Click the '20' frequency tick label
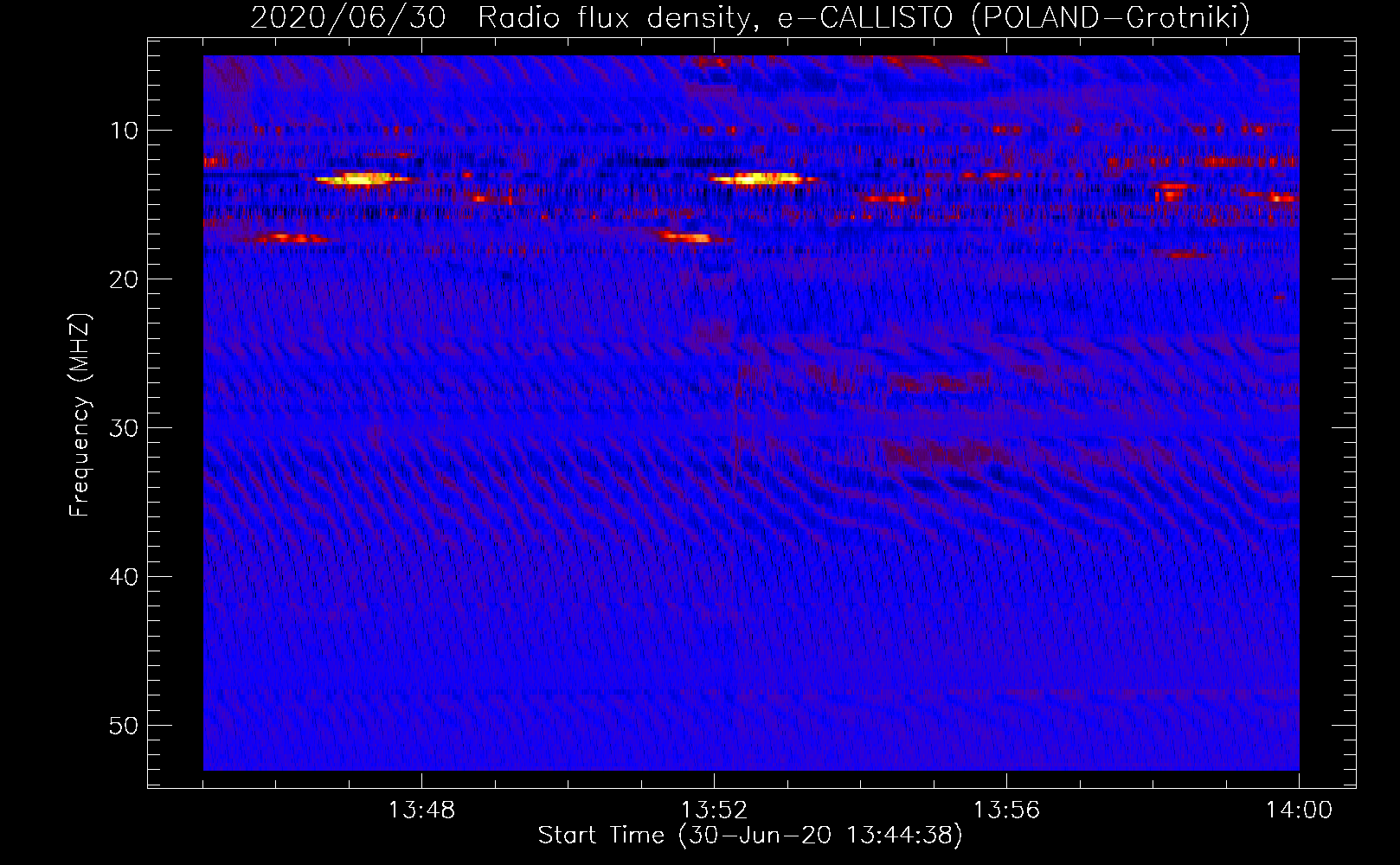 (125, 279)
